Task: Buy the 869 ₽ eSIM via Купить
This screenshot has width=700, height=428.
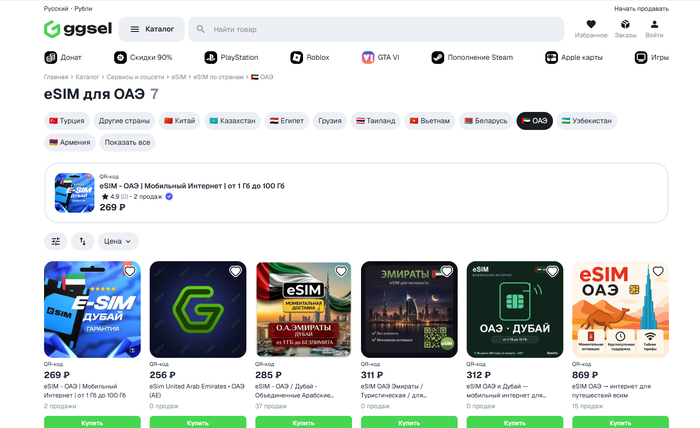Action: 621,422
